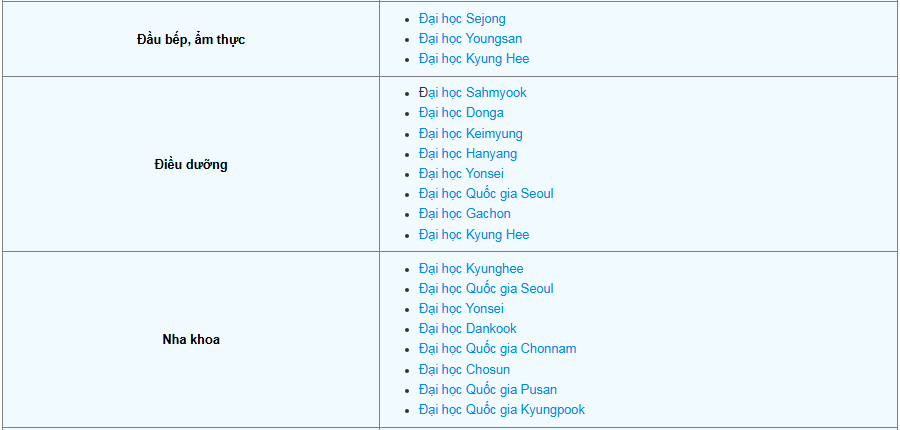Click Đại học Quốc gia Seoul under Điều dưỡng
900x430 pixels.
point(486,194)
